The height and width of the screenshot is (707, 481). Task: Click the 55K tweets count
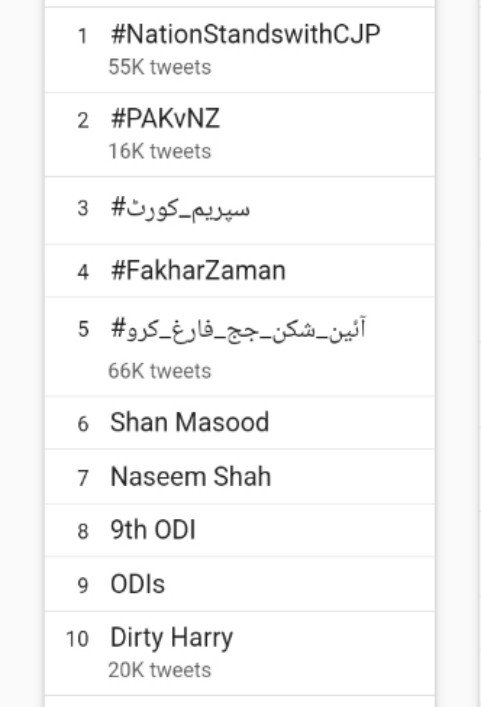[x=160, y=68]
